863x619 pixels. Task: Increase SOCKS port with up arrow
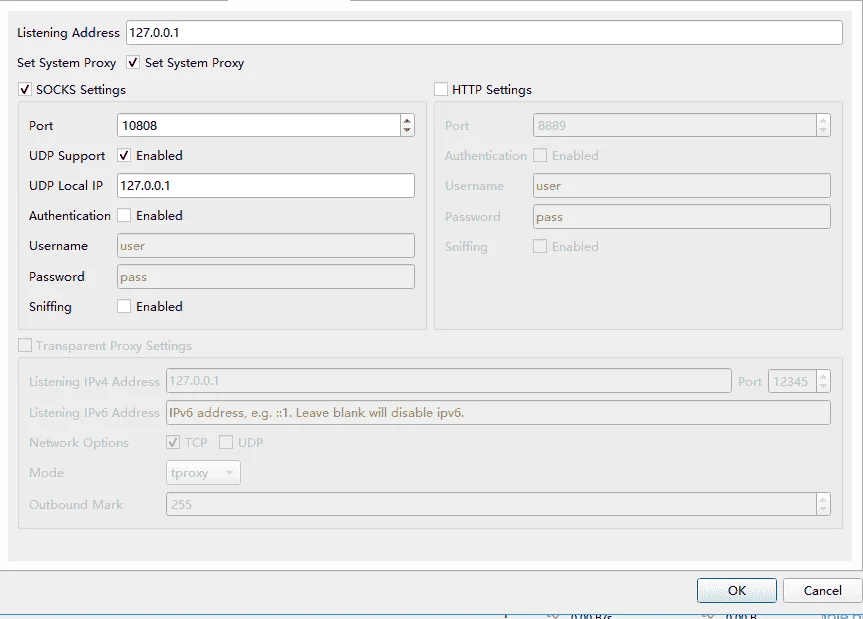click(407, 121)
